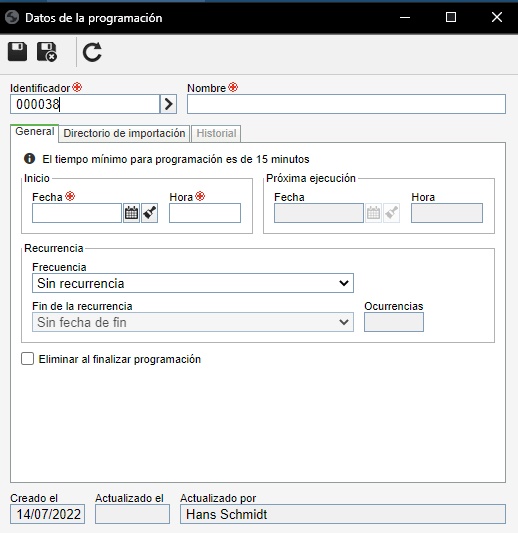Image resolution: width=518 pixels, height=533 pixels.
Task: Click the arrow button beside Identificador
Action: tap(169, 104)
